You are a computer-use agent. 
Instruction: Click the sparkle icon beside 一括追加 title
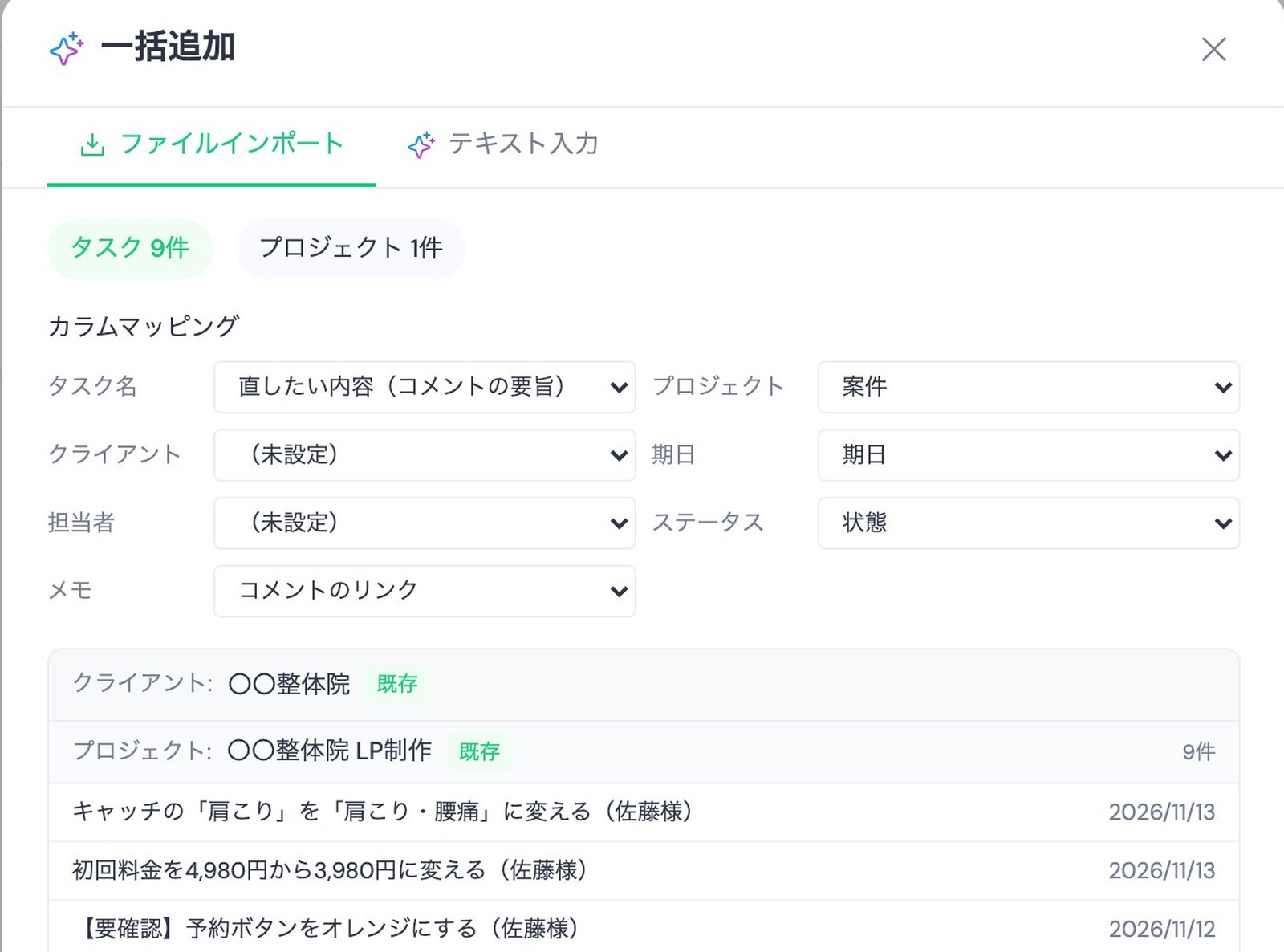pyautogui.click(x=67, y=48)
